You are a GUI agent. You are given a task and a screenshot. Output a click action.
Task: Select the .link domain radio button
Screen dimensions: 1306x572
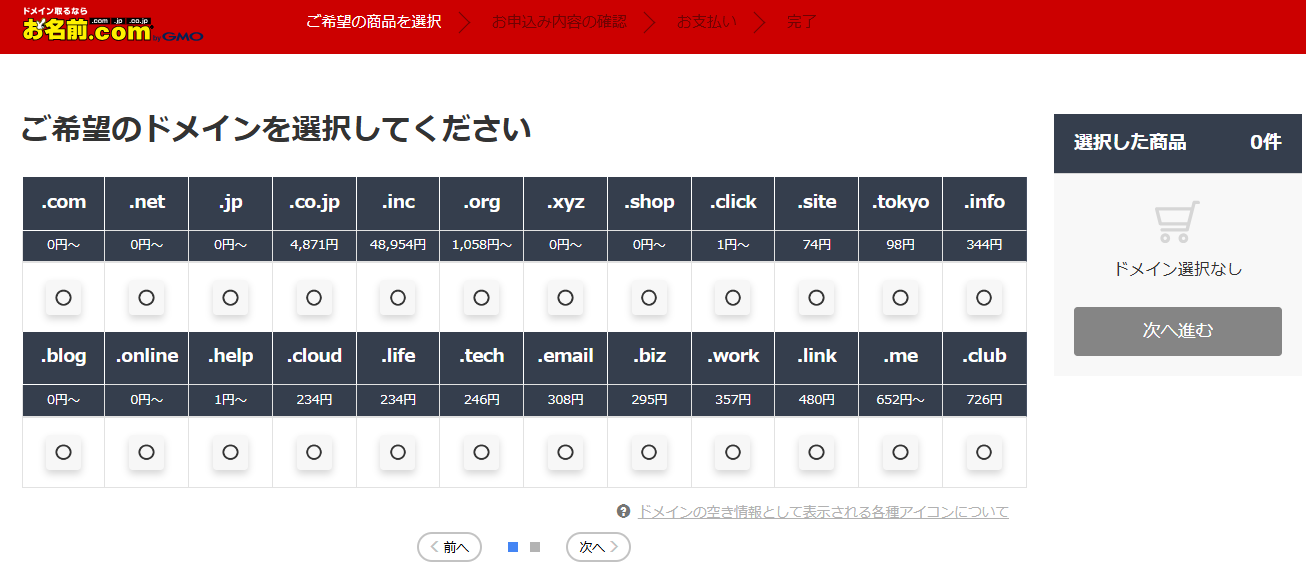coord(816,452)
